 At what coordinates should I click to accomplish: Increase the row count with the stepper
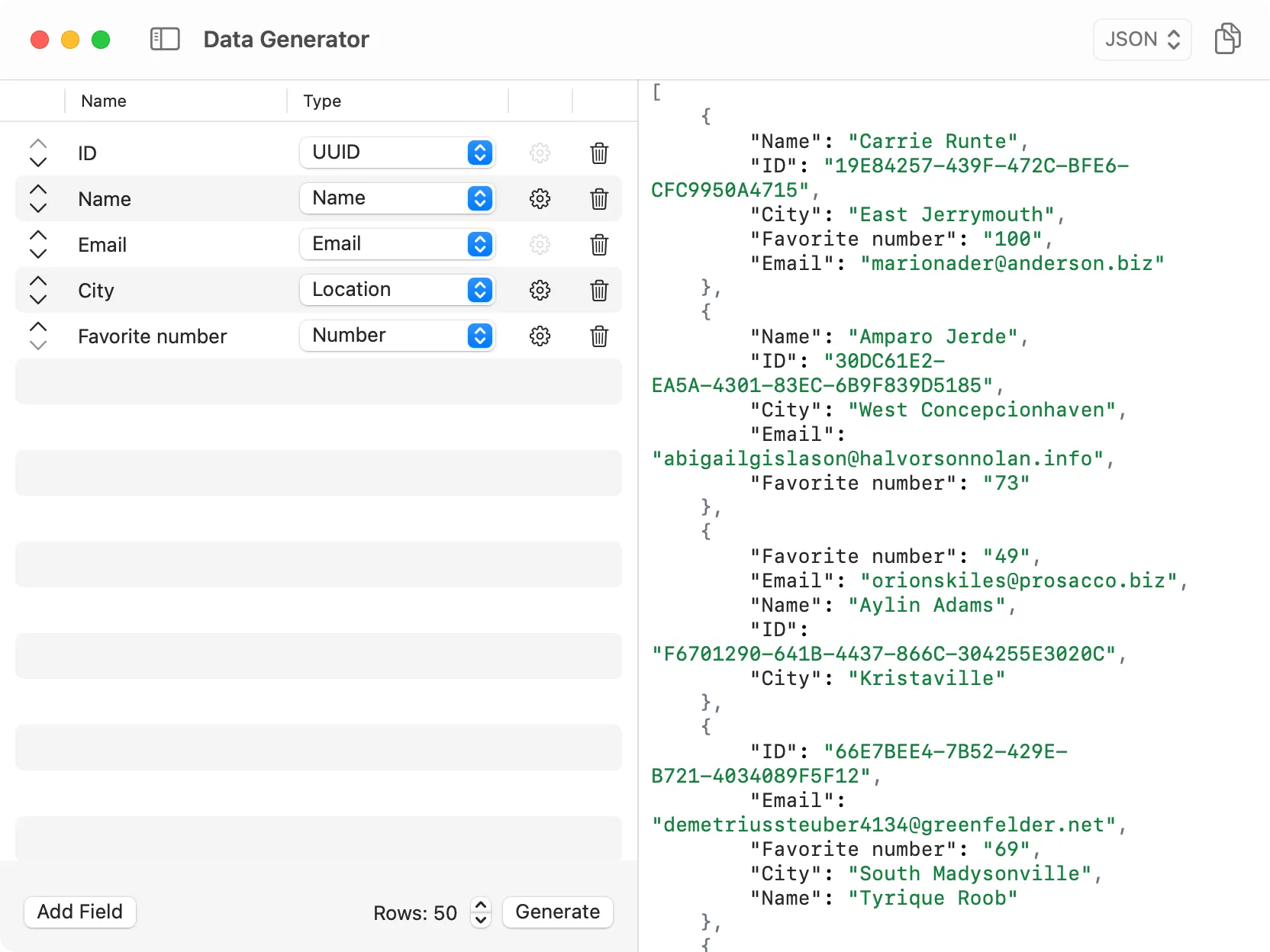coord(481,906)
